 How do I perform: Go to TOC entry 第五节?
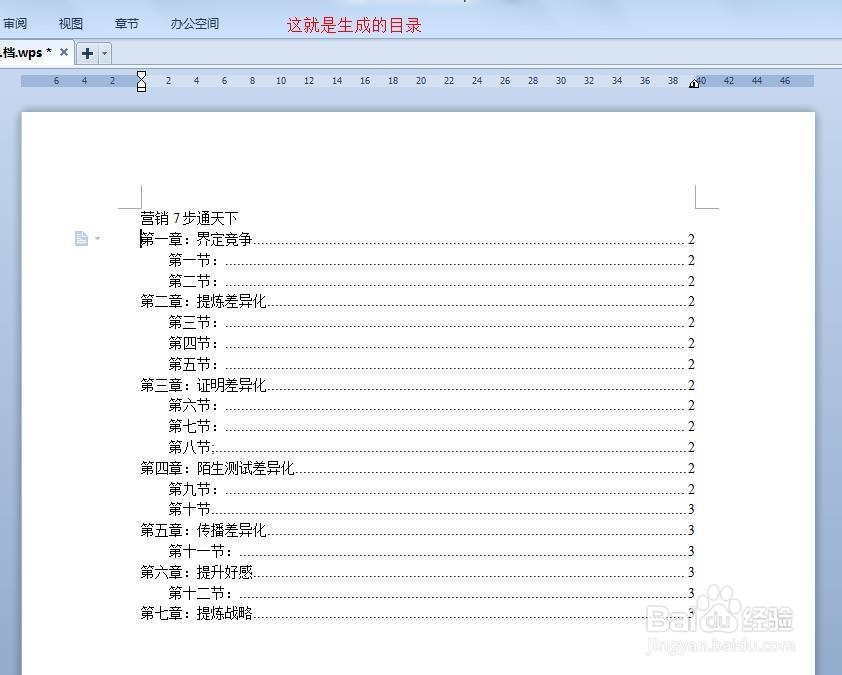pos(431,364)
